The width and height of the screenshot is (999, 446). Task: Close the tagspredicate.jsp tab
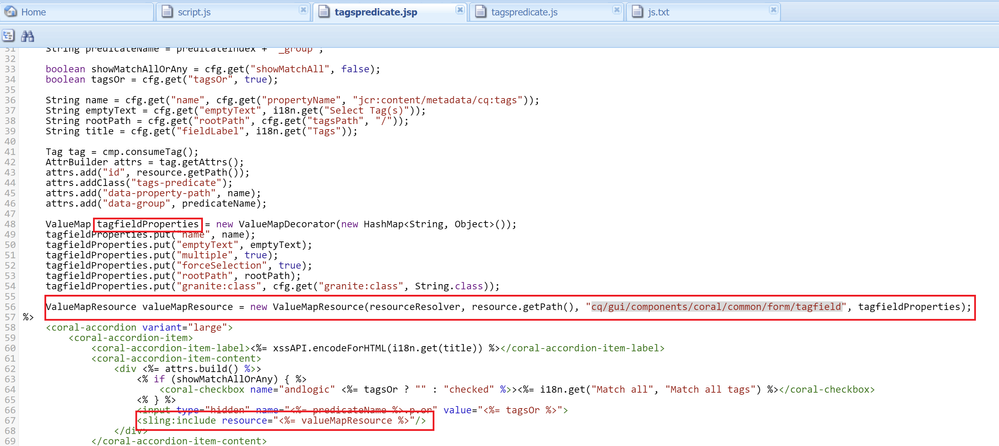460,11
